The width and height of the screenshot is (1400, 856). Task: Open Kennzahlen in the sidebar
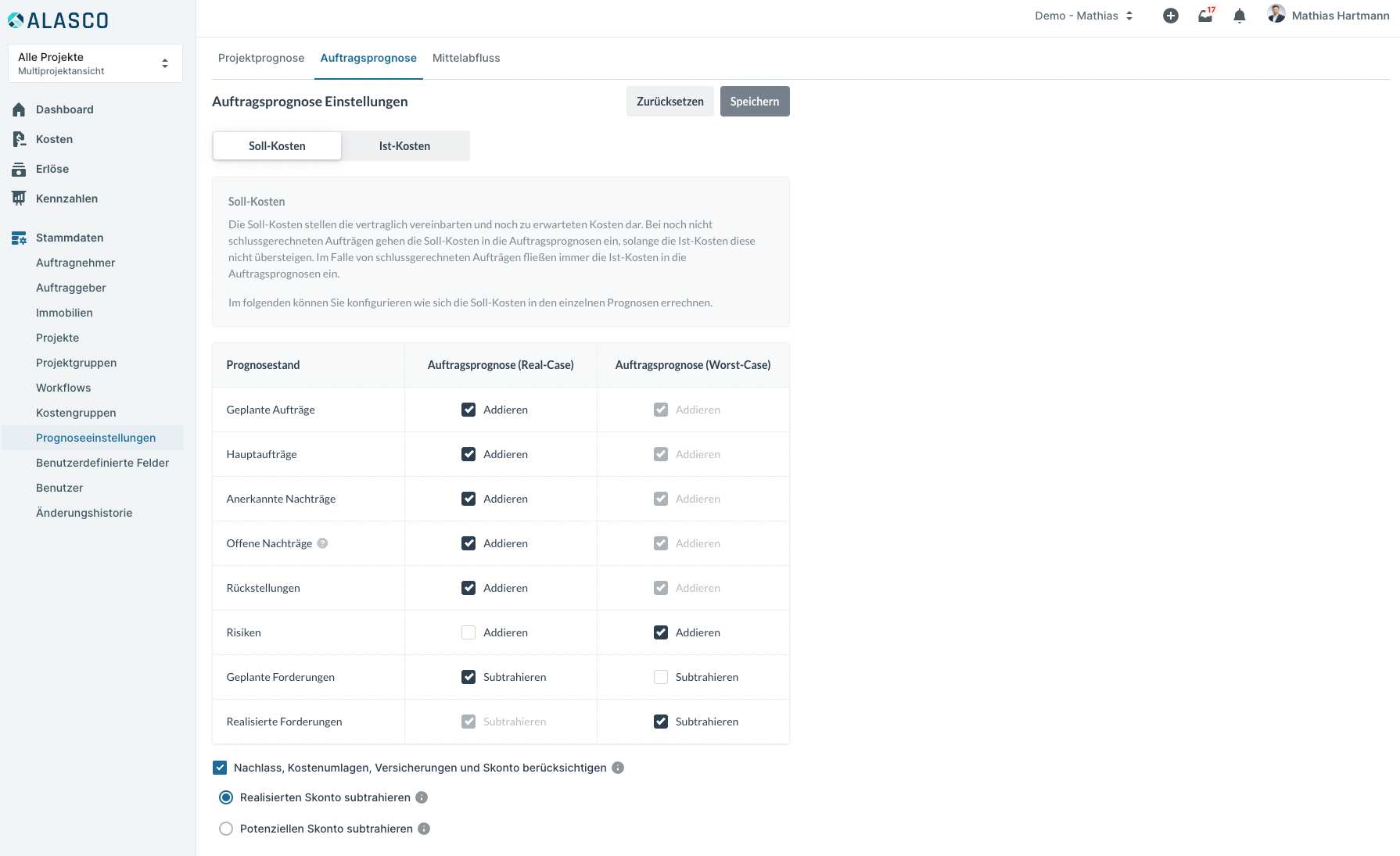coord(67,199)
